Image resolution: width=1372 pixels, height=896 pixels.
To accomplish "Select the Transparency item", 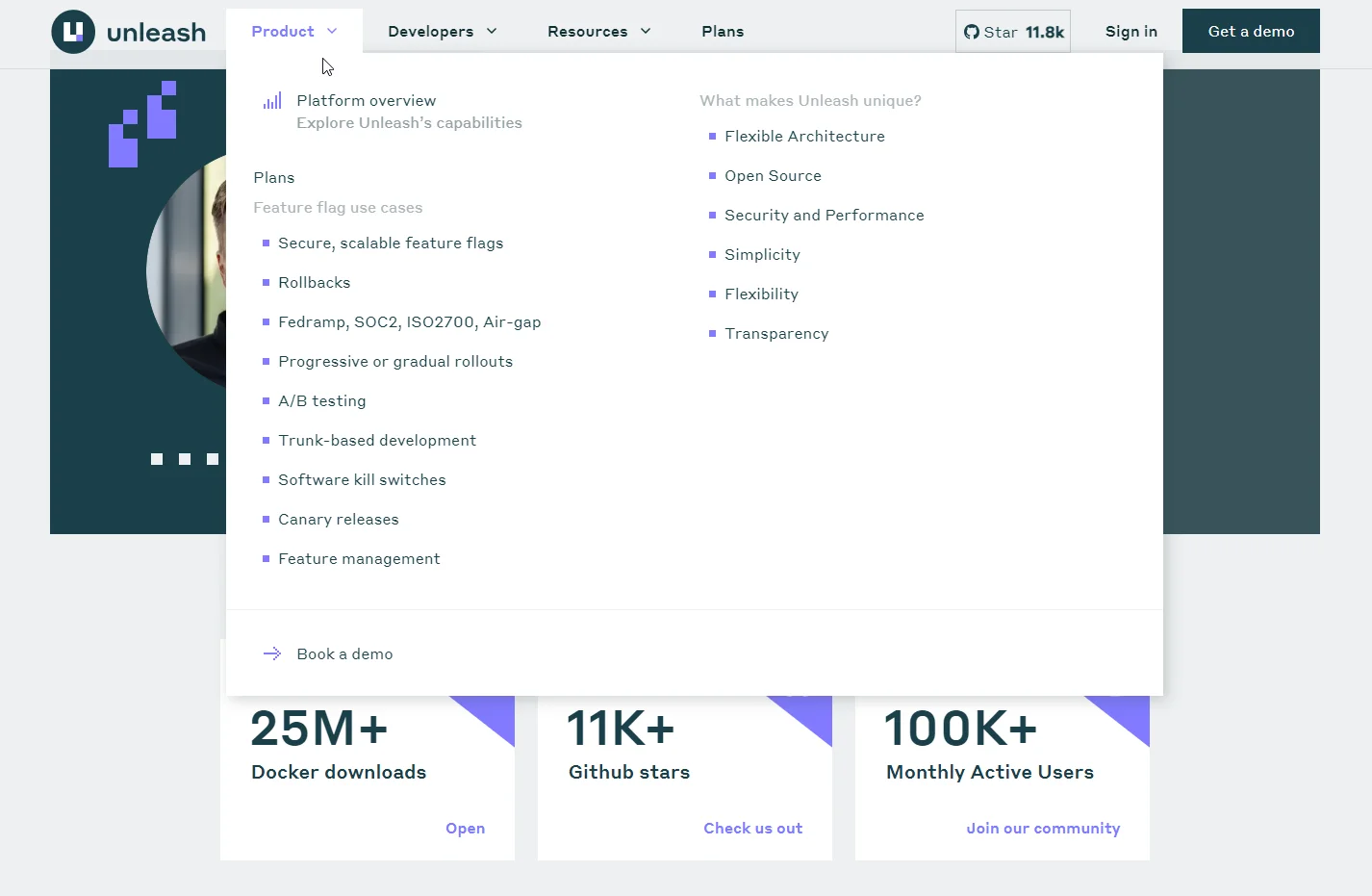I will (776, 333).
